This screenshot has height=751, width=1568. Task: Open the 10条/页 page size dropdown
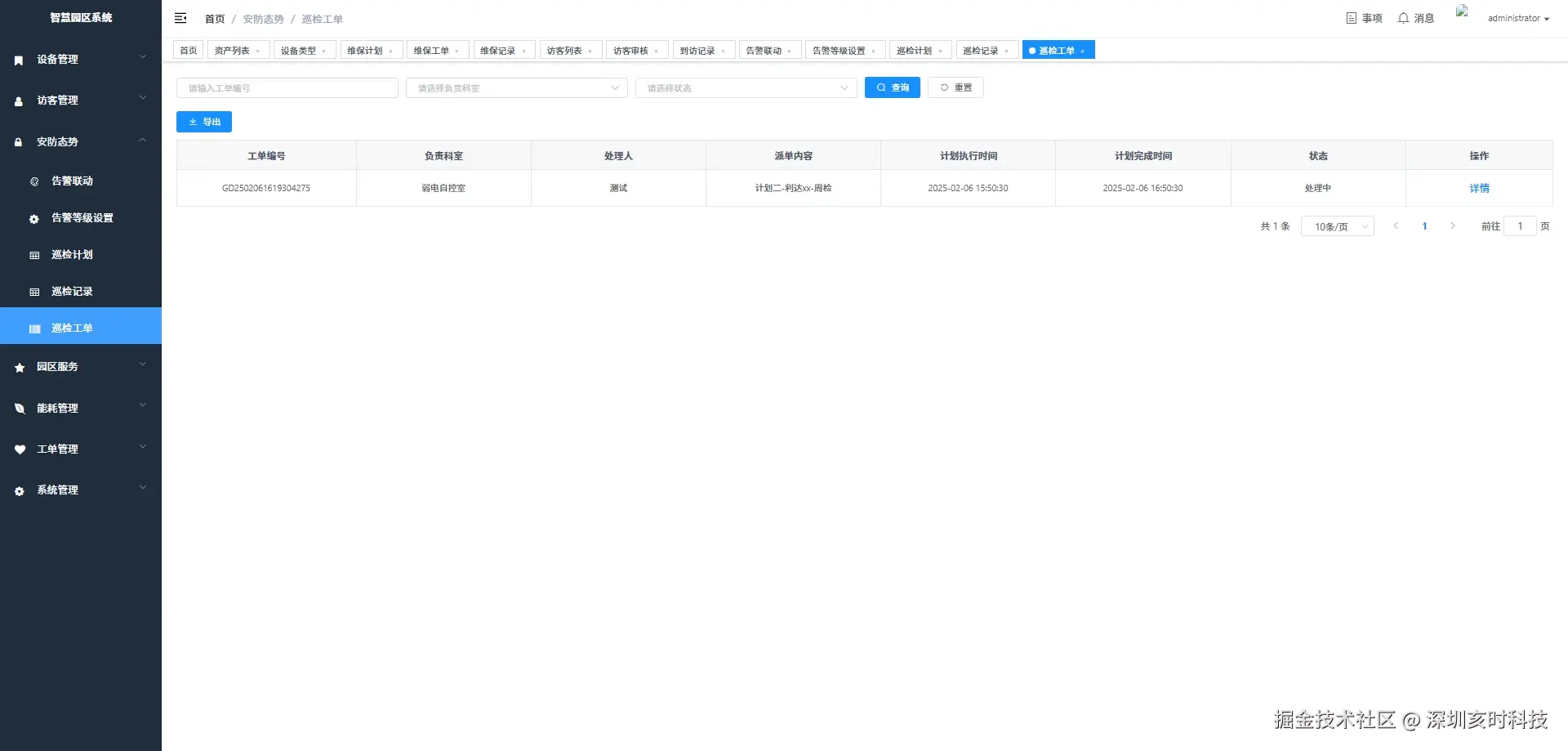(1338, 226)
